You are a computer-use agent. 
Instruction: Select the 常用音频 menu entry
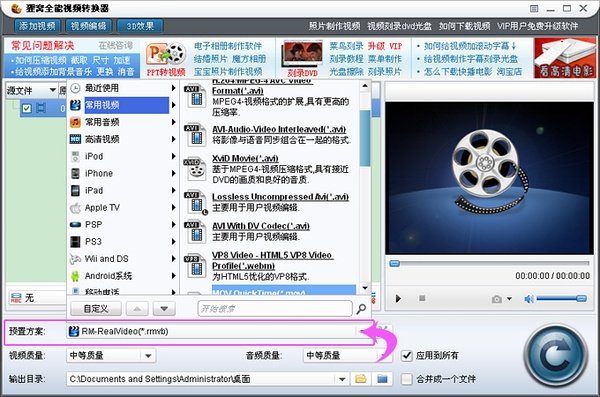122,122
